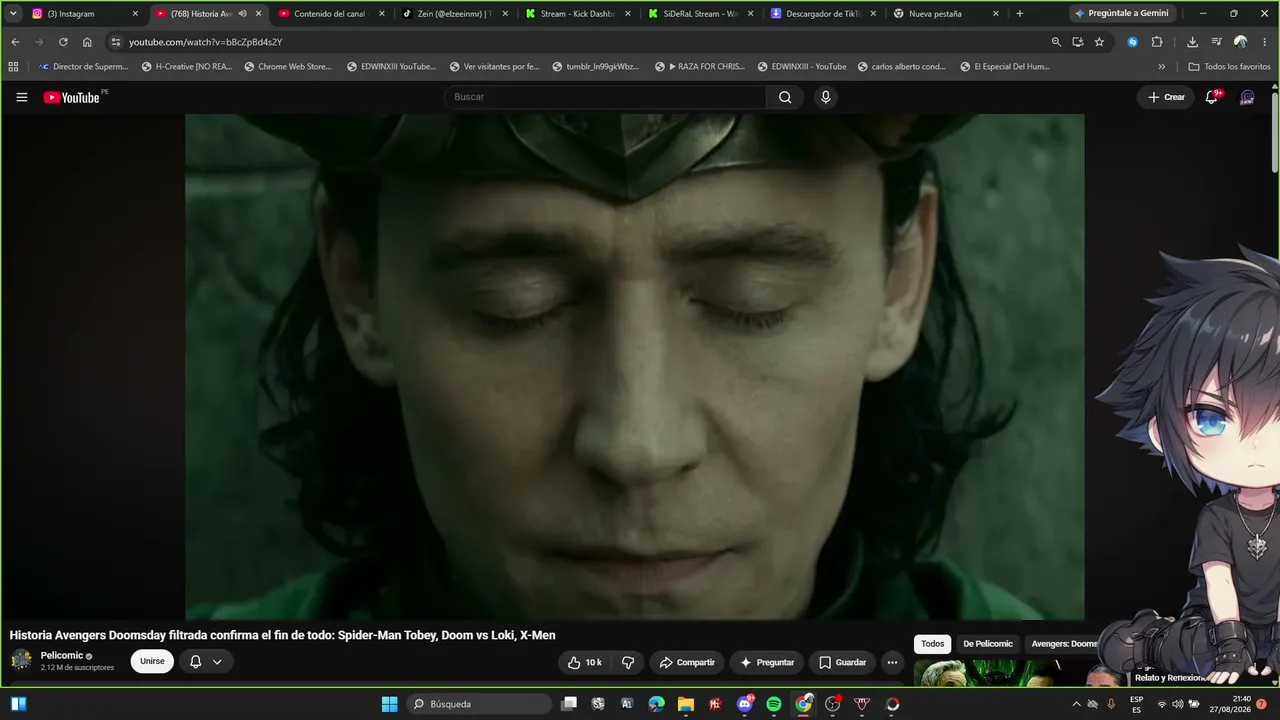Open the YouTube account avatar menu
Viewport: 1280px width, 720px height.
[1247, 97]
